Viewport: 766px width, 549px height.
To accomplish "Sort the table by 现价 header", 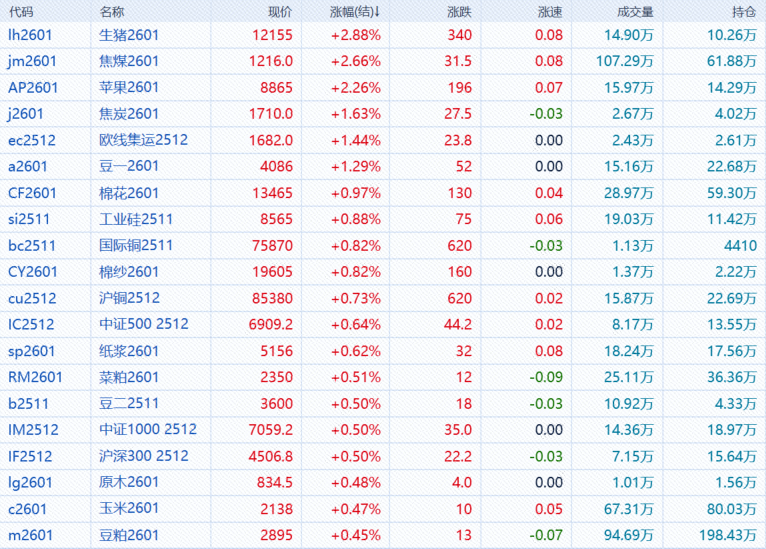I will (281, 11).
